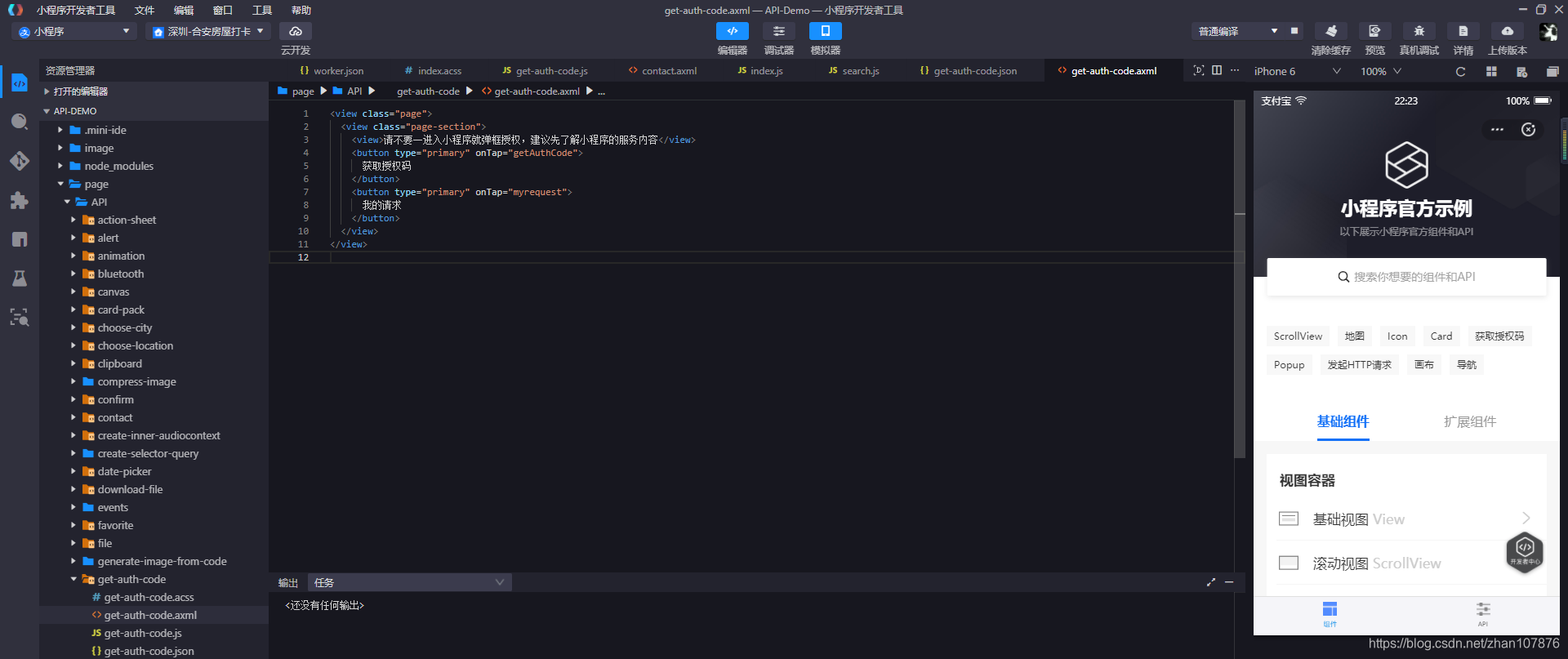Click the simulator mock settings icon
This screenshot has width=1568, height=659.
(x=1521, y=71)
